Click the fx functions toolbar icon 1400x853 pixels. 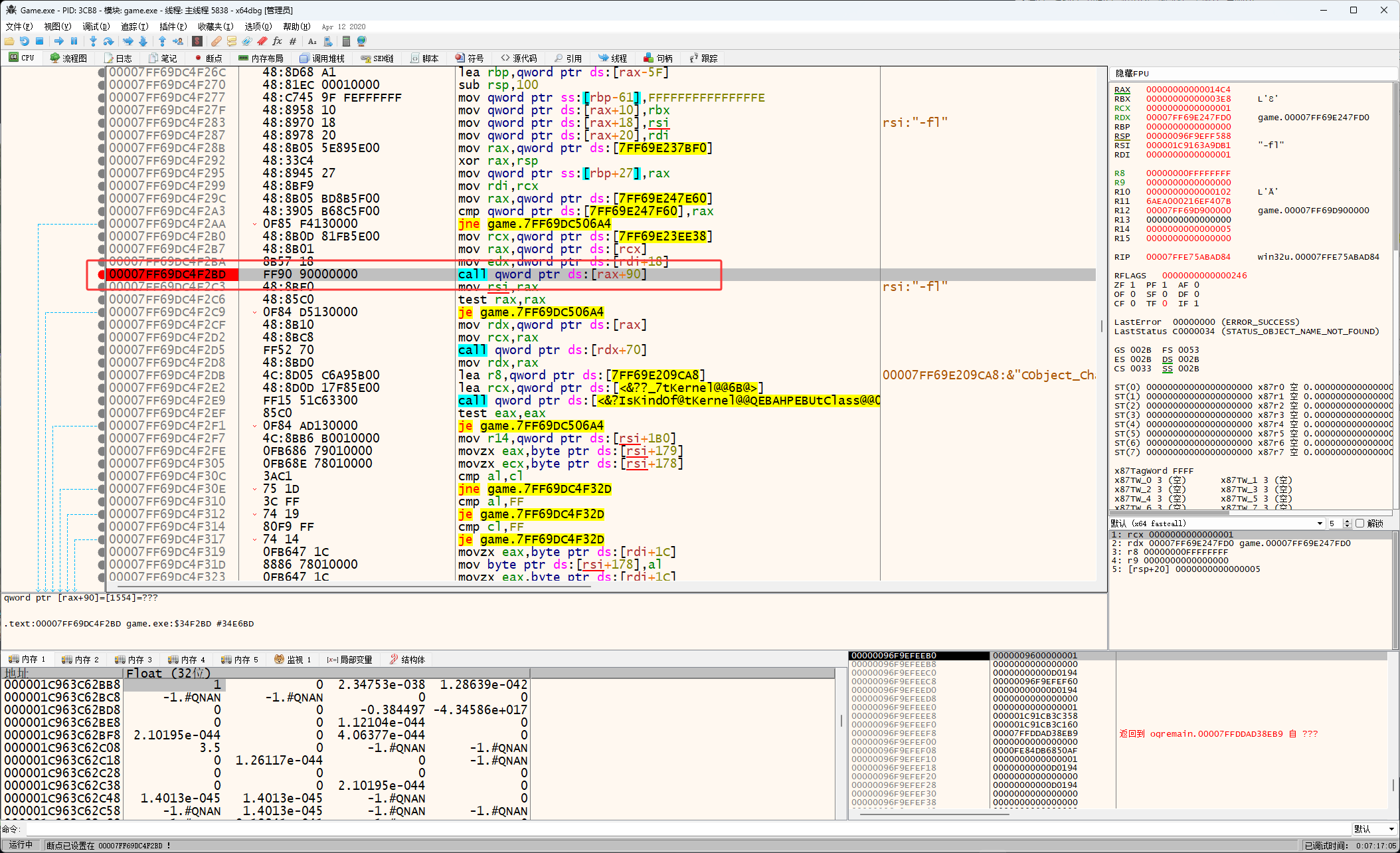[277, 41]
